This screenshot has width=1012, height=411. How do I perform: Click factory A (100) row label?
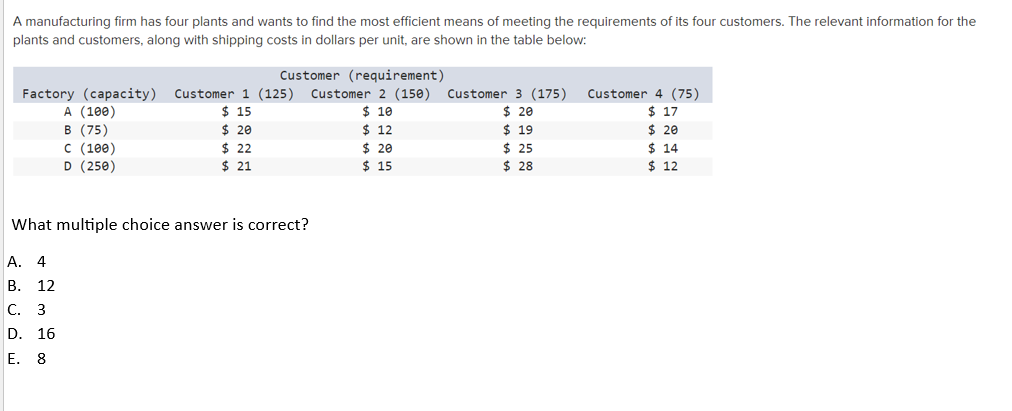click(90, 112)
